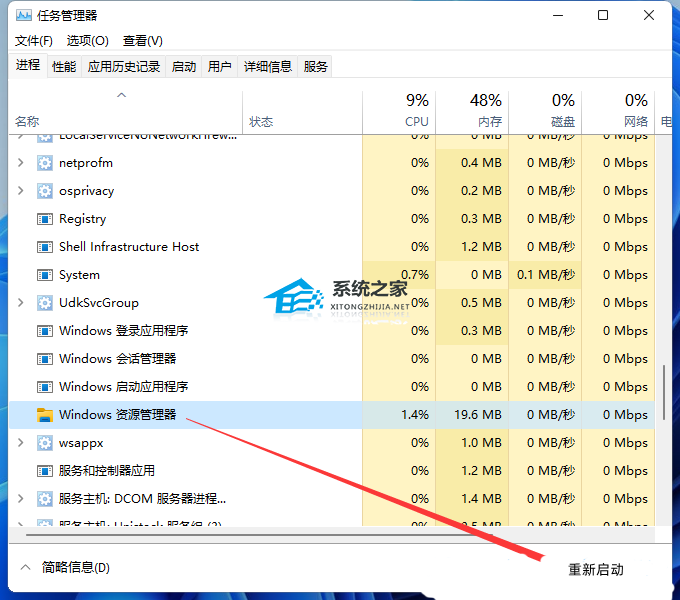The height and width of the screenshot is (600, 680).
Task: Sort by the 名称 column header
Action: (x=126, y=112)
